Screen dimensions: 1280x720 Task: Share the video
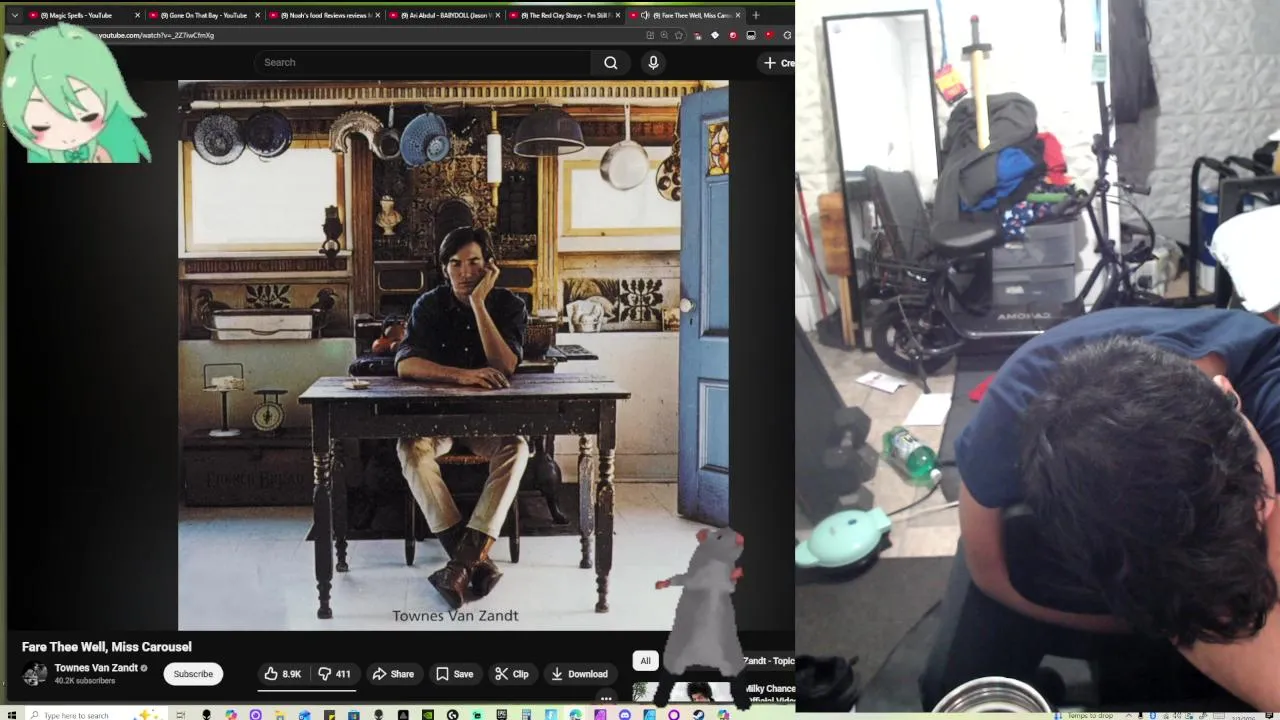coord(393,674)
